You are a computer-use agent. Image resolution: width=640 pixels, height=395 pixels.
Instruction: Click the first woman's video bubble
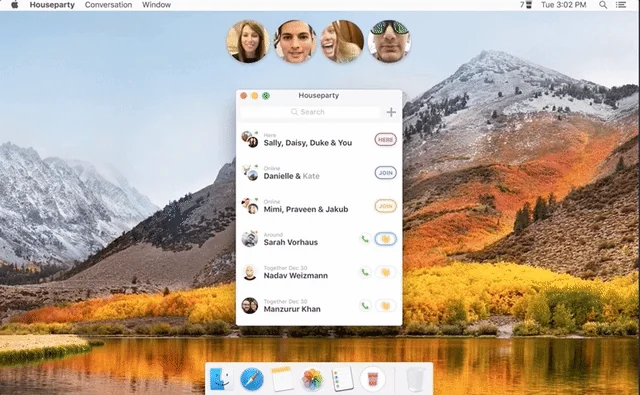click(248, 42)
